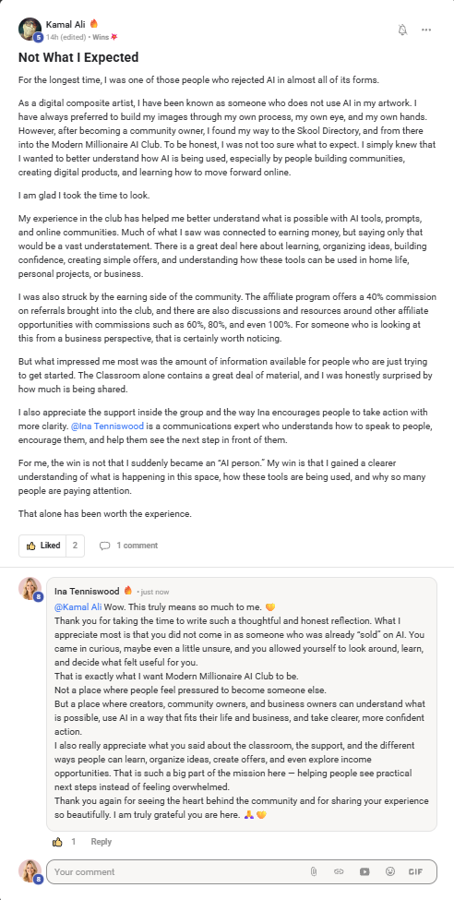Image resolution: width=454 pixels, height=900 pixels.
Task: Open the Wins category link
Action: pyautogui.click(x=100, y=37)
